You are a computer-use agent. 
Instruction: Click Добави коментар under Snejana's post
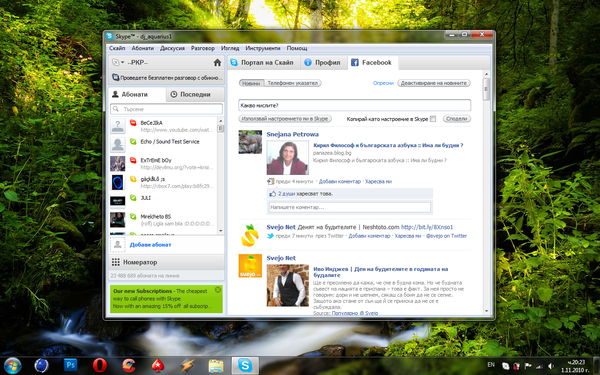tap(340, 181)
